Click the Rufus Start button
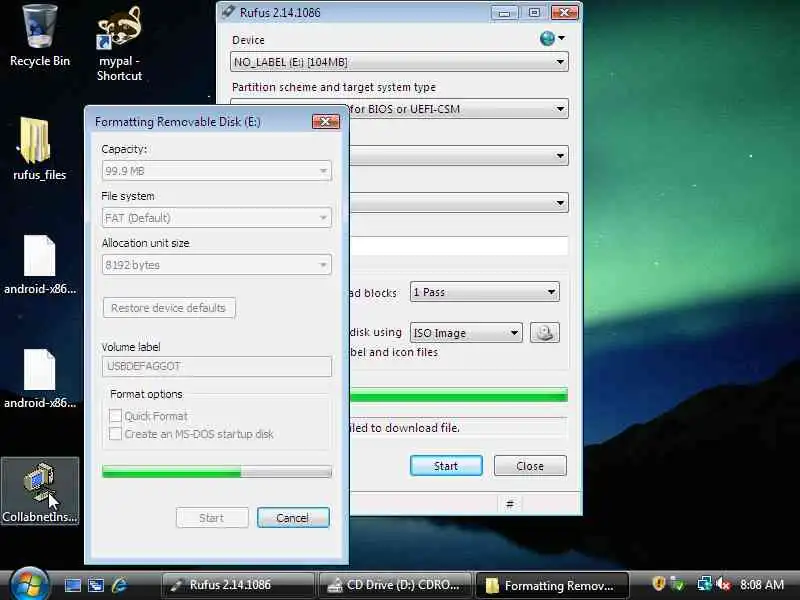 446,466
